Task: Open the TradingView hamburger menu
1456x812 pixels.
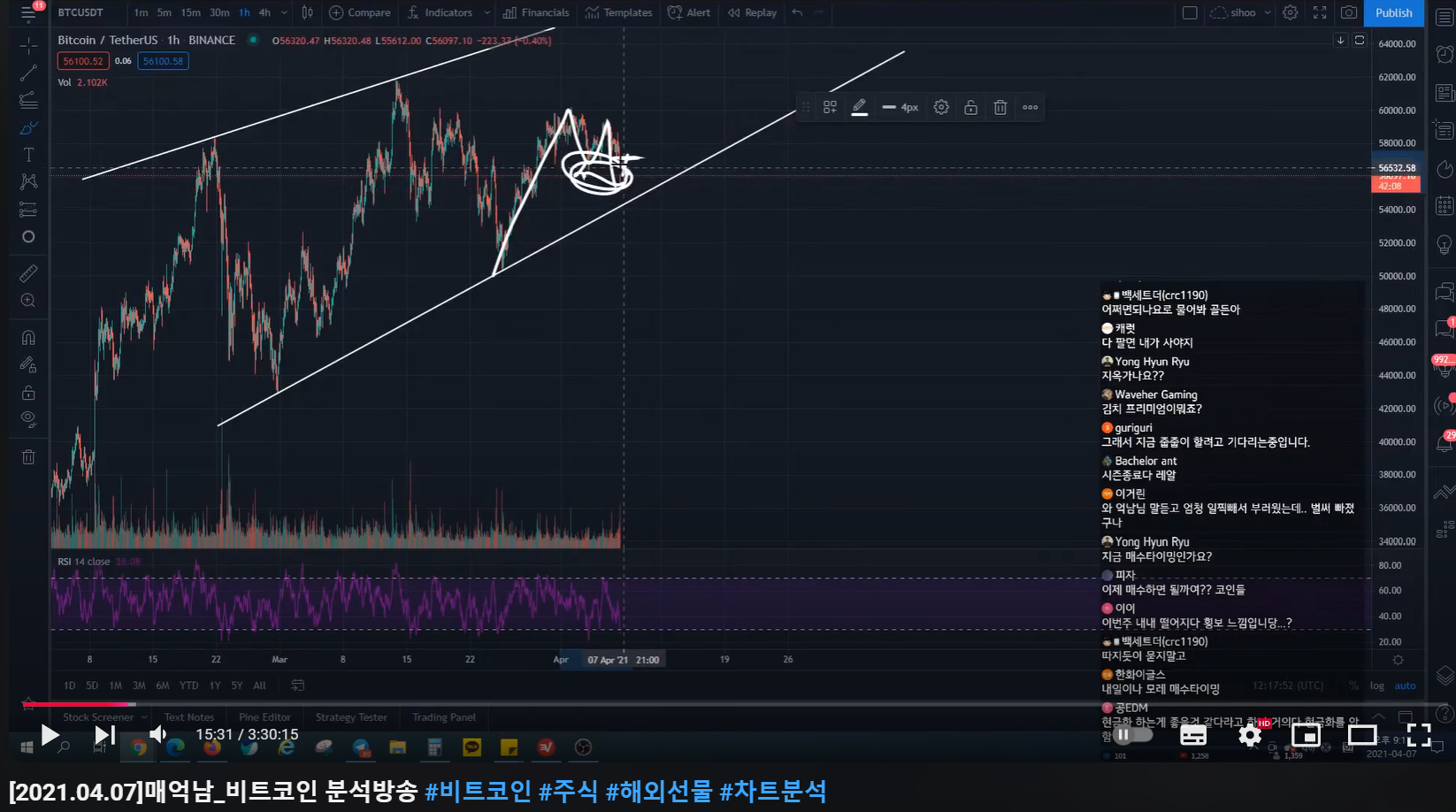Action: click(x=28, y=13)
